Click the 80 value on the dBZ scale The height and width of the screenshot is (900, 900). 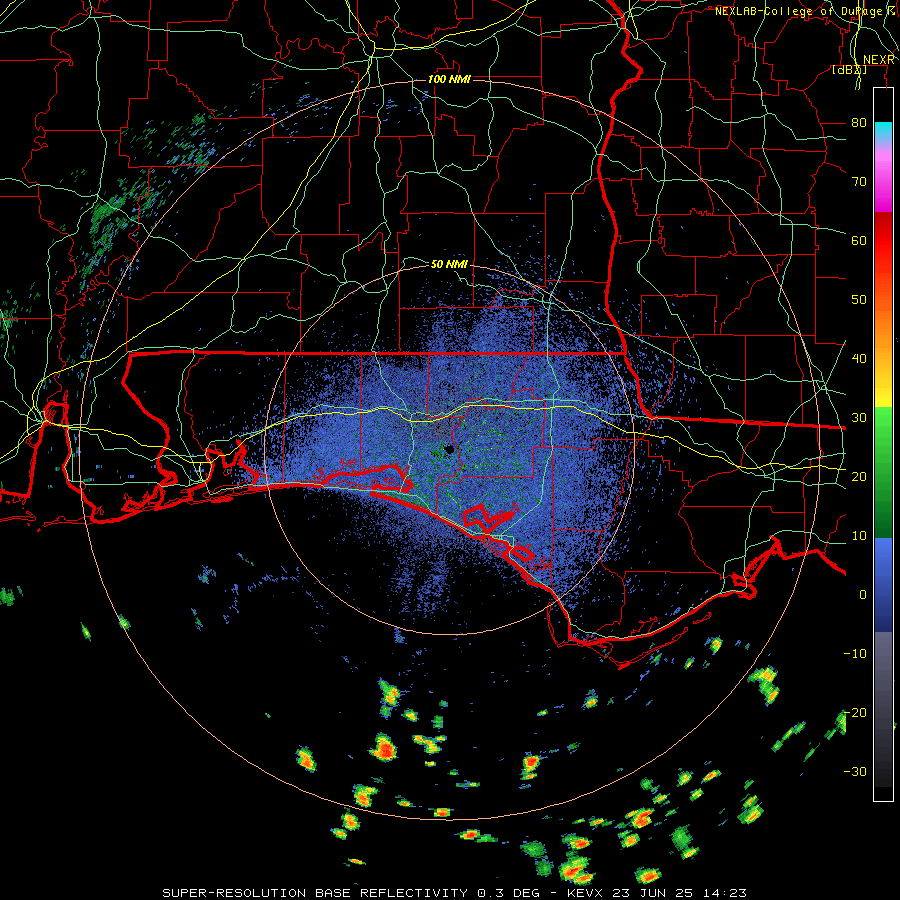(859, 123)
